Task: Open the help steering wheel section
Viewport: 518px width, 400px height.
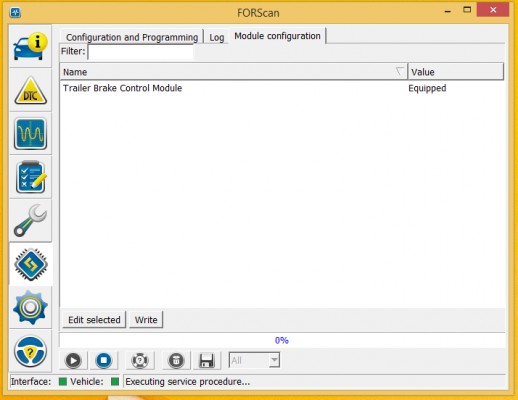Action: click(x=30, y=351)
